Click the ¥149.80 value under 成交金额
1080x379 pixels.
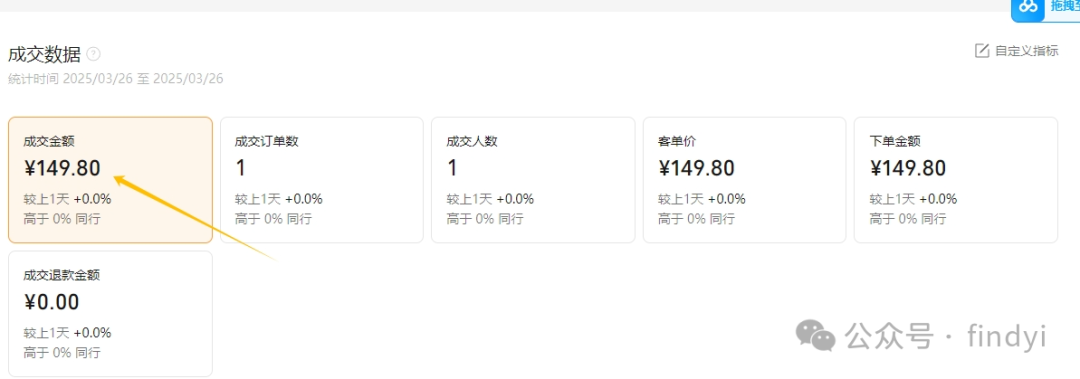[62, 168]
